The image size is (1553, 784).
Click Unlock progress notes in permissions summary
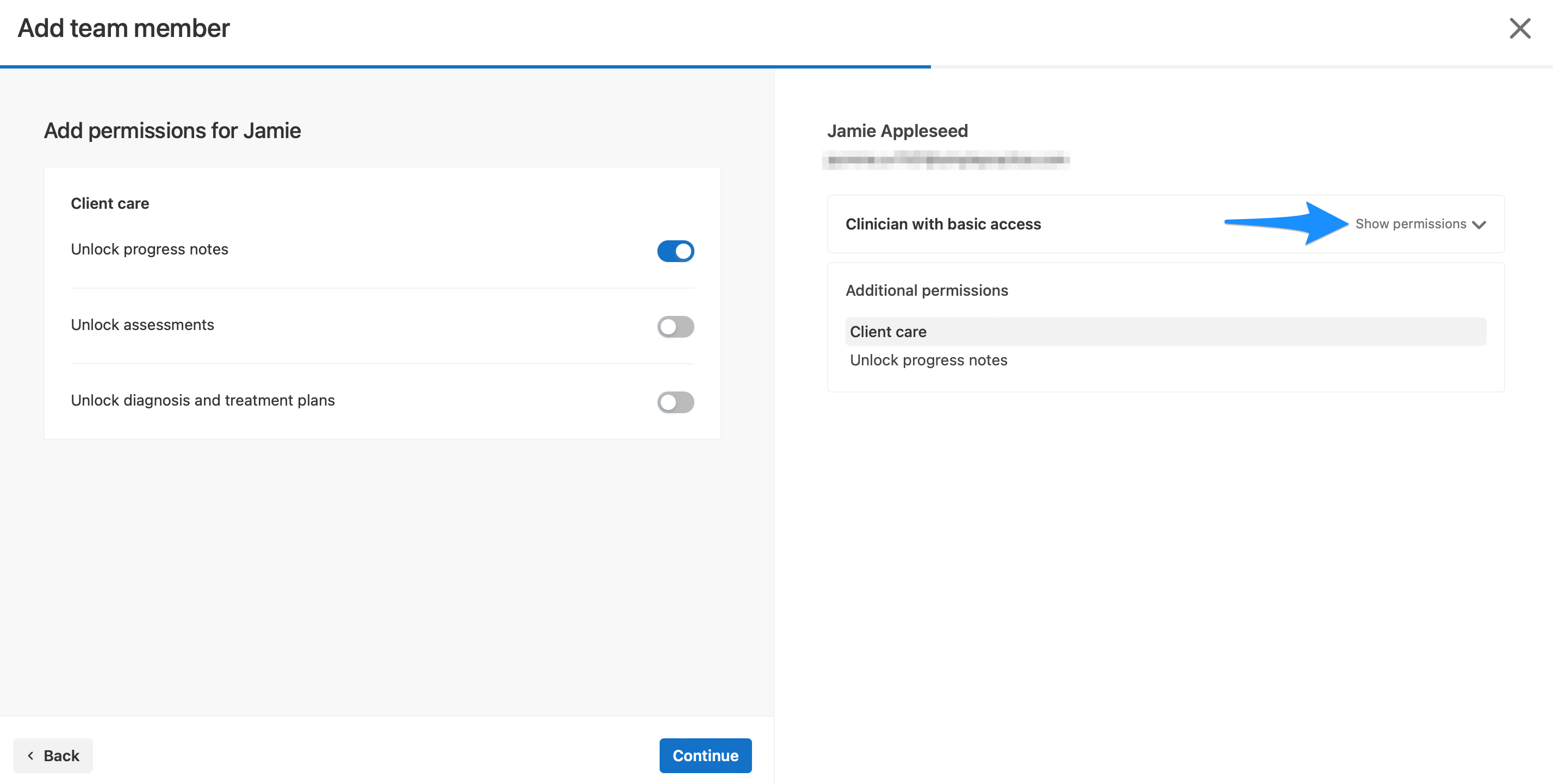[x=928, y=360]
